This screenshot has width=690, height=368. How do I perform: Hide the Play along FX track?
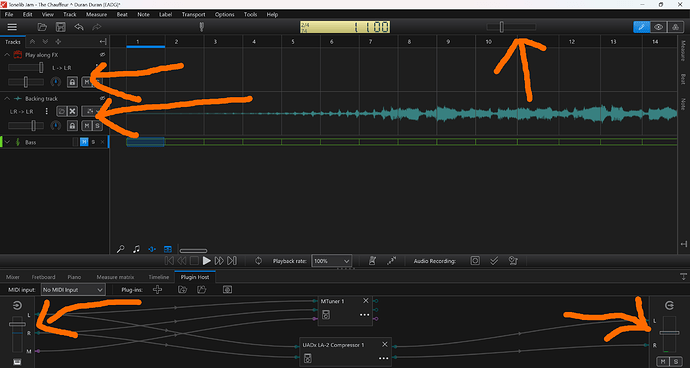(x=103, y=55)
